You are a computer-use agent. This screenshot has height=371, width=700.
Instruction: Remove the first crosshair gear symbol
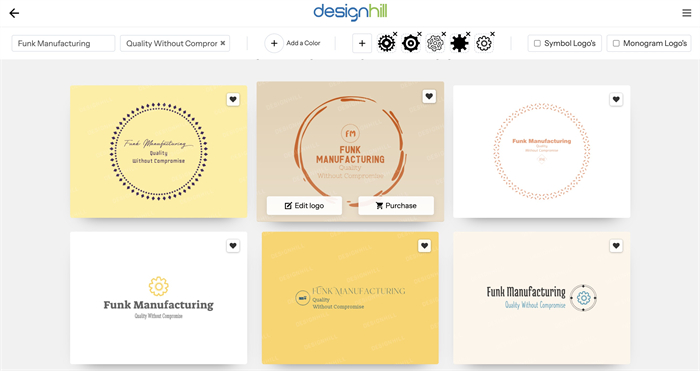click(395, 33)
